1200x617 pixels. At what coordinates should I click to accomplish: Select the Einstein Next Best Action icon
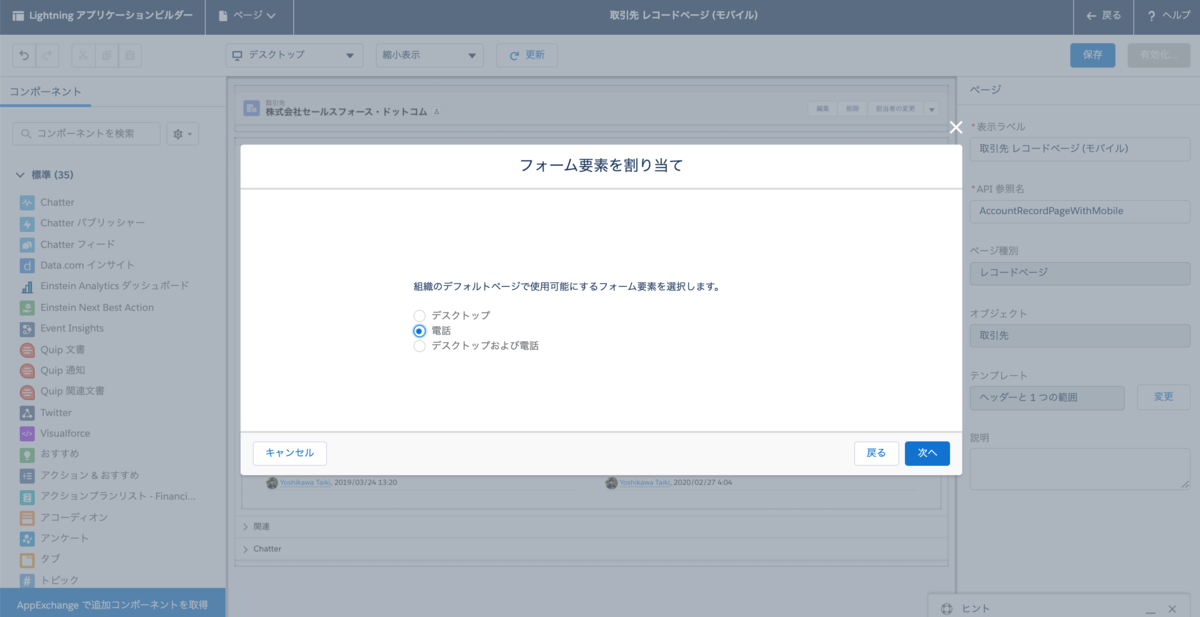click(28, 307)
